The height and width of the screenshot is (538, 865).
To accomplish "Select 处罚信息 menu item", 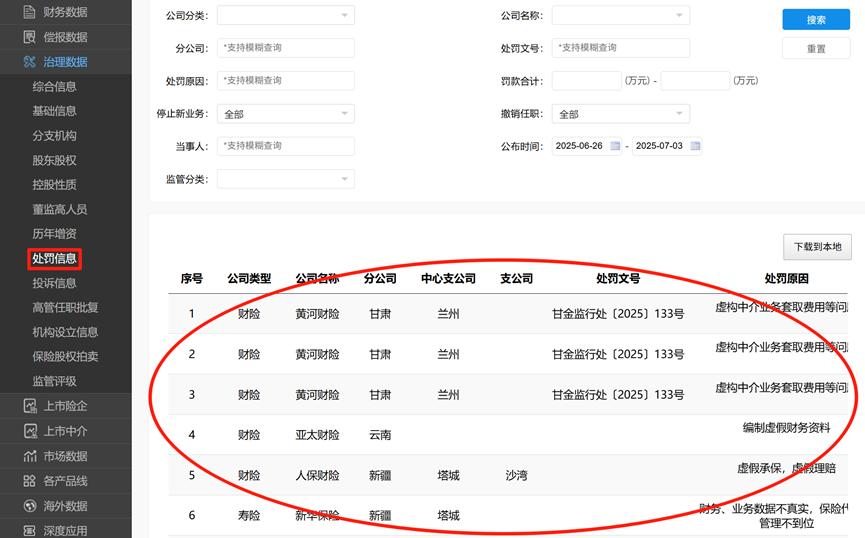I will [x=54, y=259].
